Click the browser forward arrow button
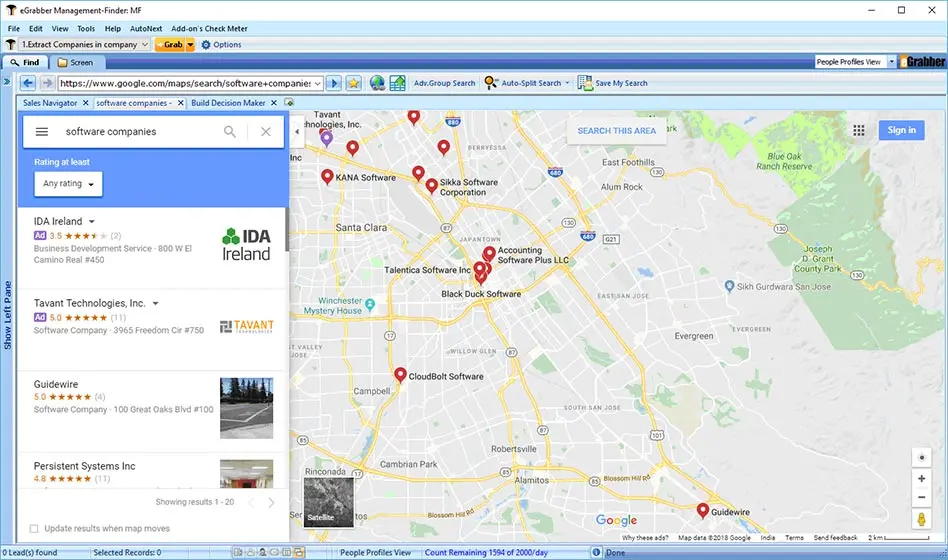948x560 pixels. point(47,83)
